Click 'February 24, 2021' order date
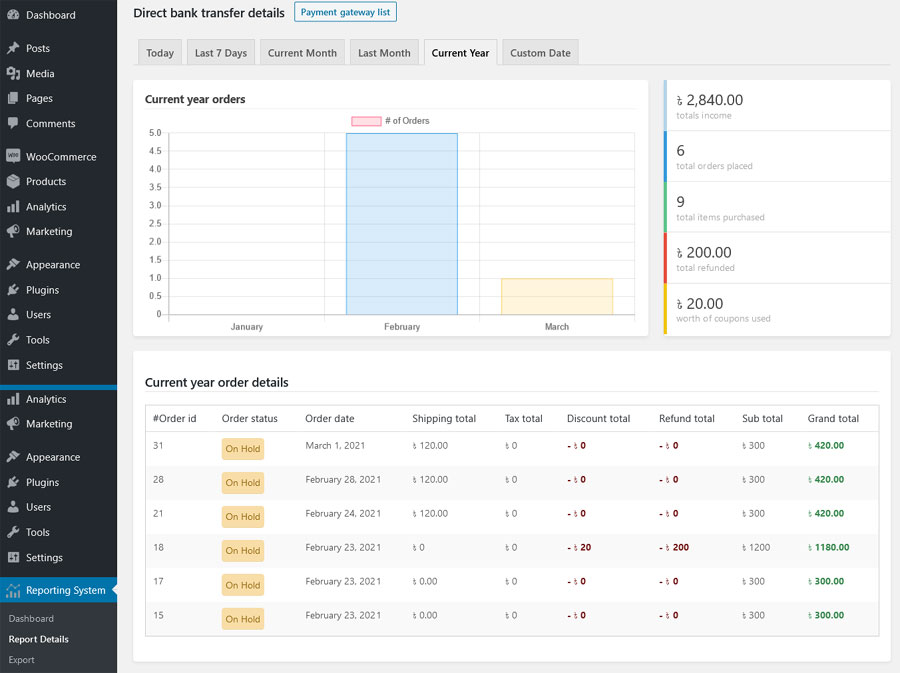The width and height of the screenshot is (900, 673). pyautogui.click(x=343, y=513)
